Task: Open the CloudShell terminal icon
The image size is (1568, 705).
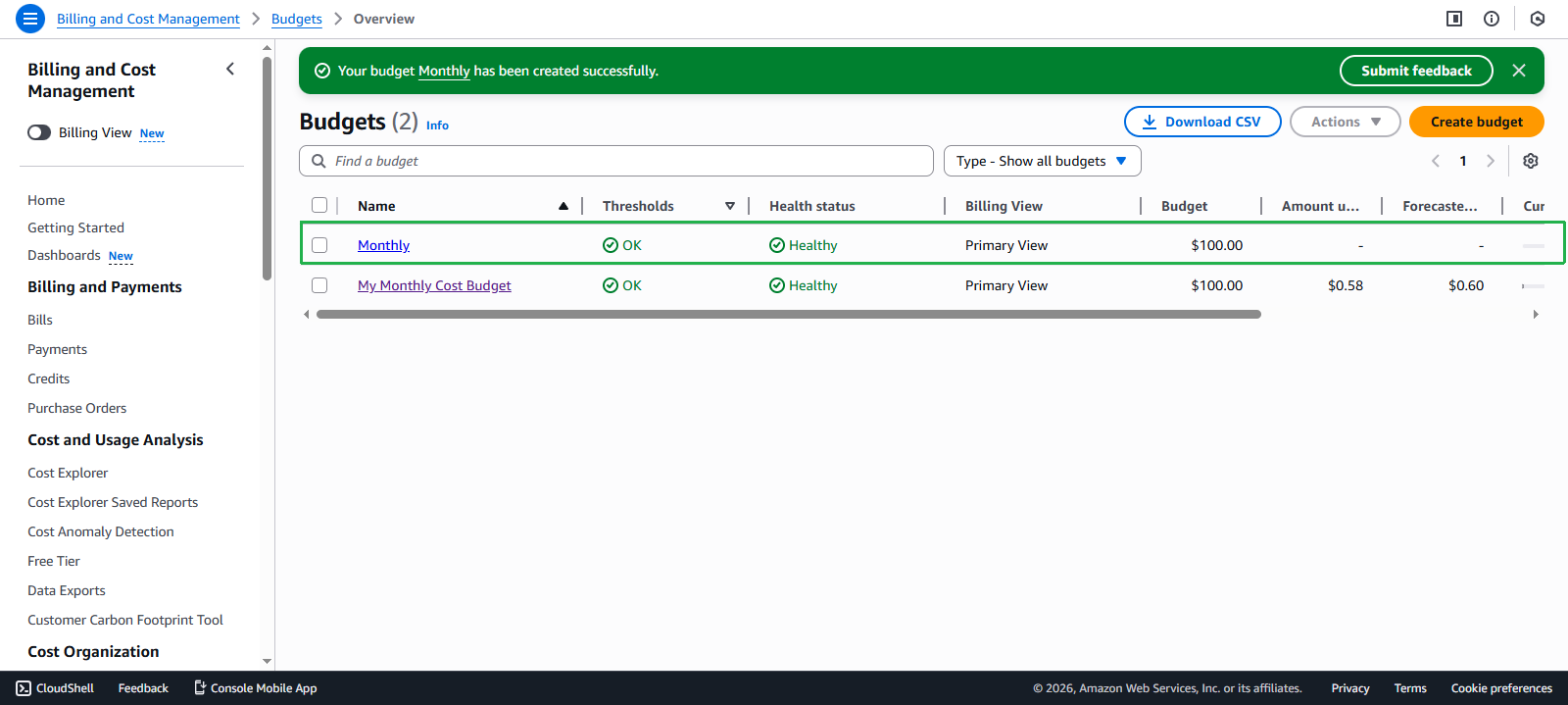Action: coord(24,688)
